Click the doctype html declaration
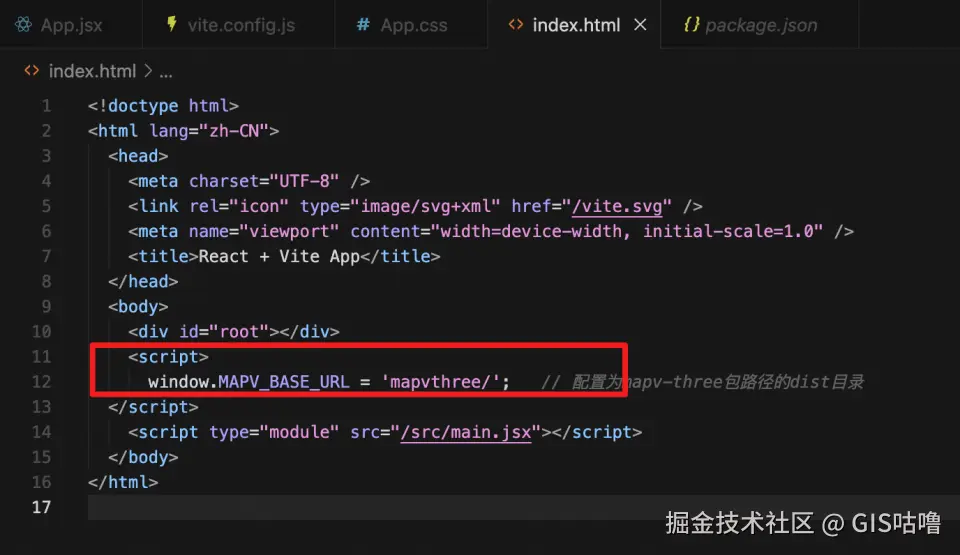 point(163,106)
